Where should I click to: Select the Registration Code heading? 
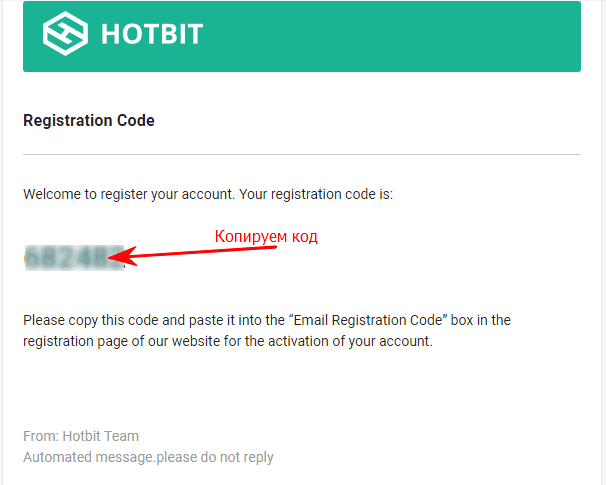tap(89, 121)
